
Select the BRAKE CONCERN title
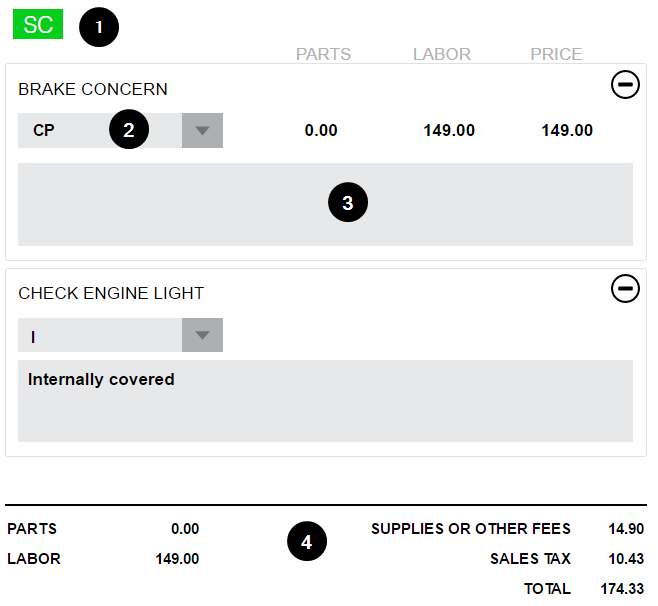coord(93,89)
